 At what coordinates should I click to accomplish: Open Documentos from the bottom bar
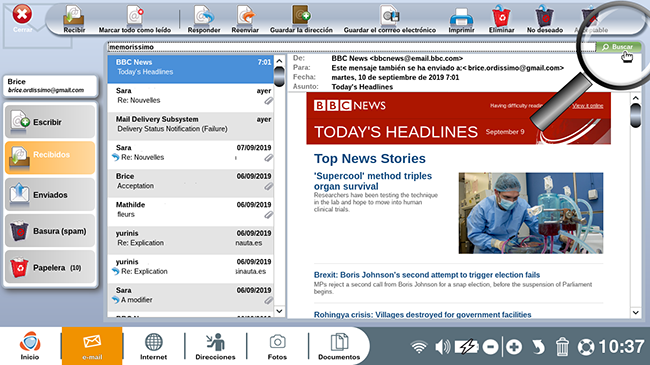point(339,346)
